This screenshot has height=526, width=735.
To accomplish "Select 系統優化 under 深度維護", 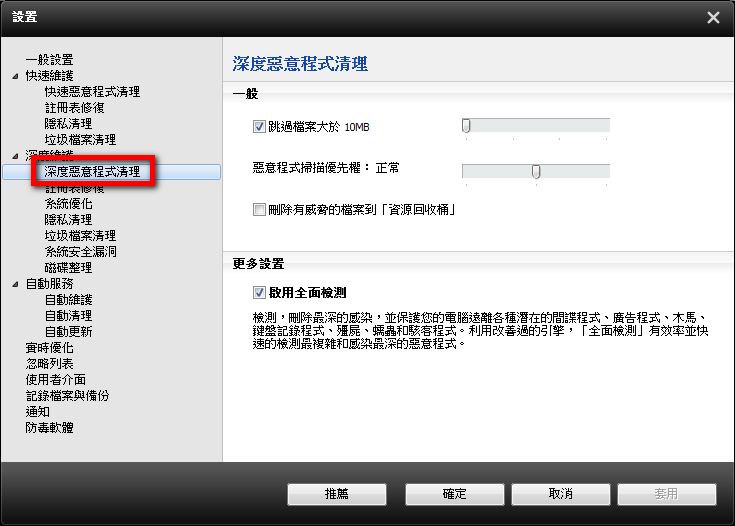I will (68, 204).
